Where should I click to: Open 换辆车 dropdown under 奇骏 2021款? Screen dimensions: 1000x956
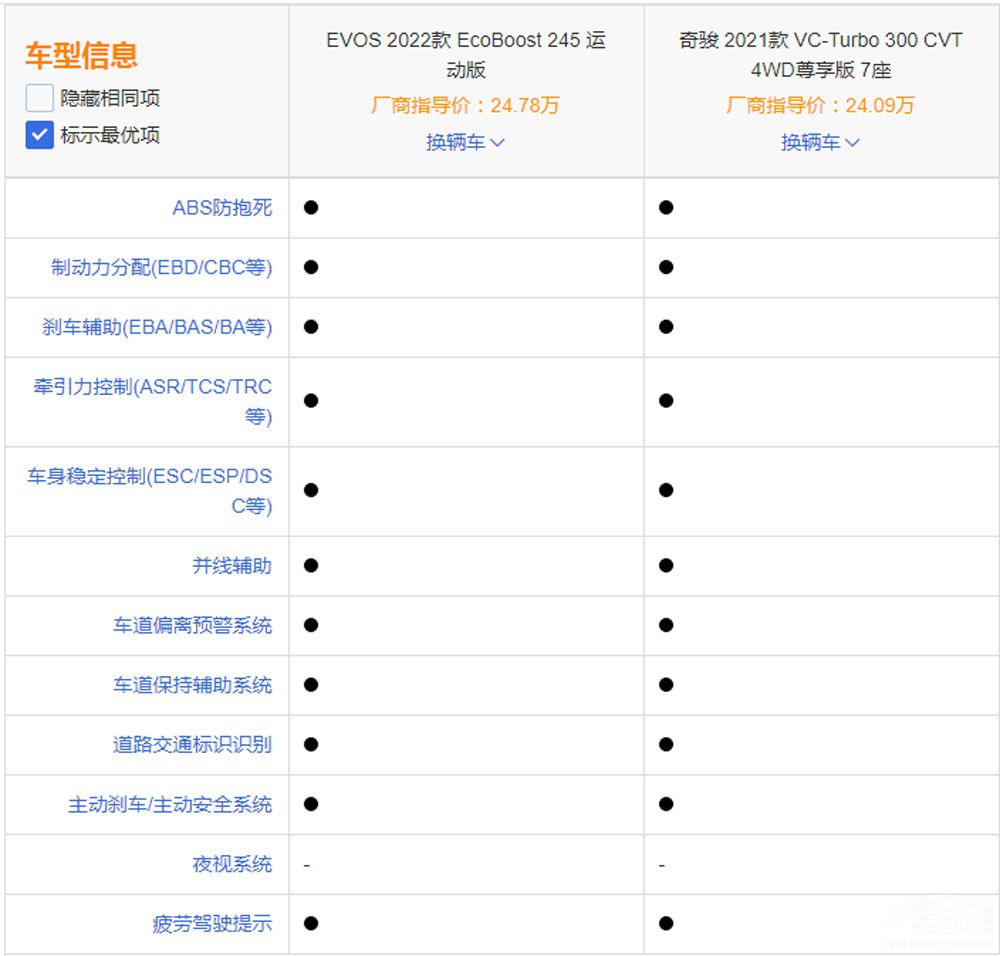pos(820,142)
